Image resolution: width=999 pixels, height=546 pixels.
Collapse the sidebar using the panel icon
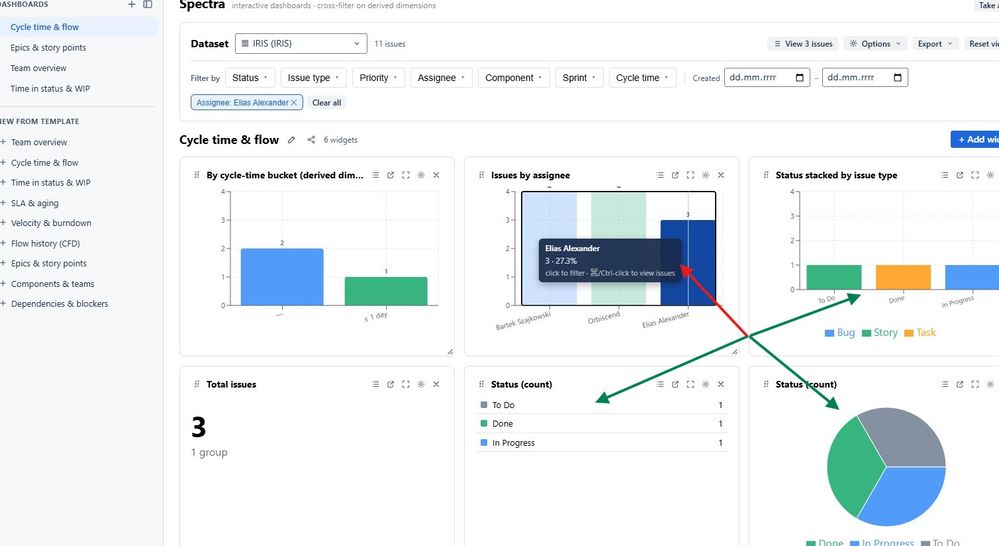[x=148, y=4]
